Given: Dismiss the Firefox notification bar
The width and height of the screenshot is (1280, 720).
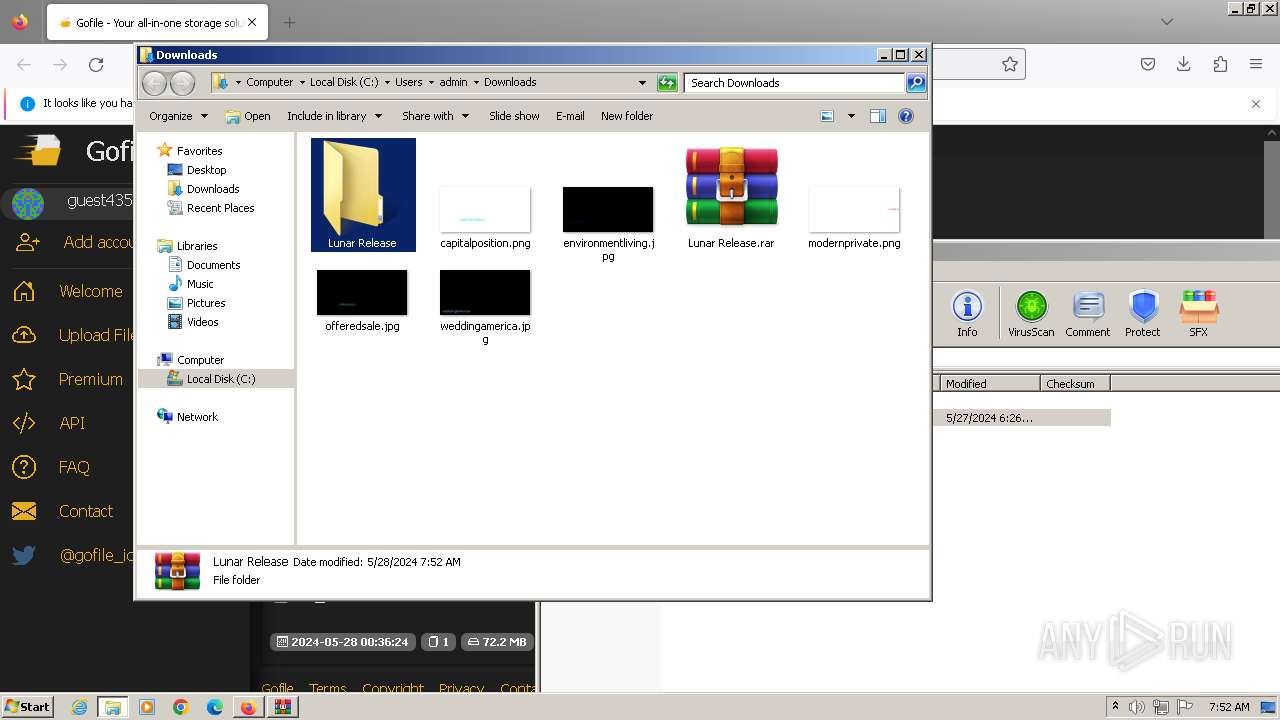Looking at the screenshot, I should [1256, 103].
